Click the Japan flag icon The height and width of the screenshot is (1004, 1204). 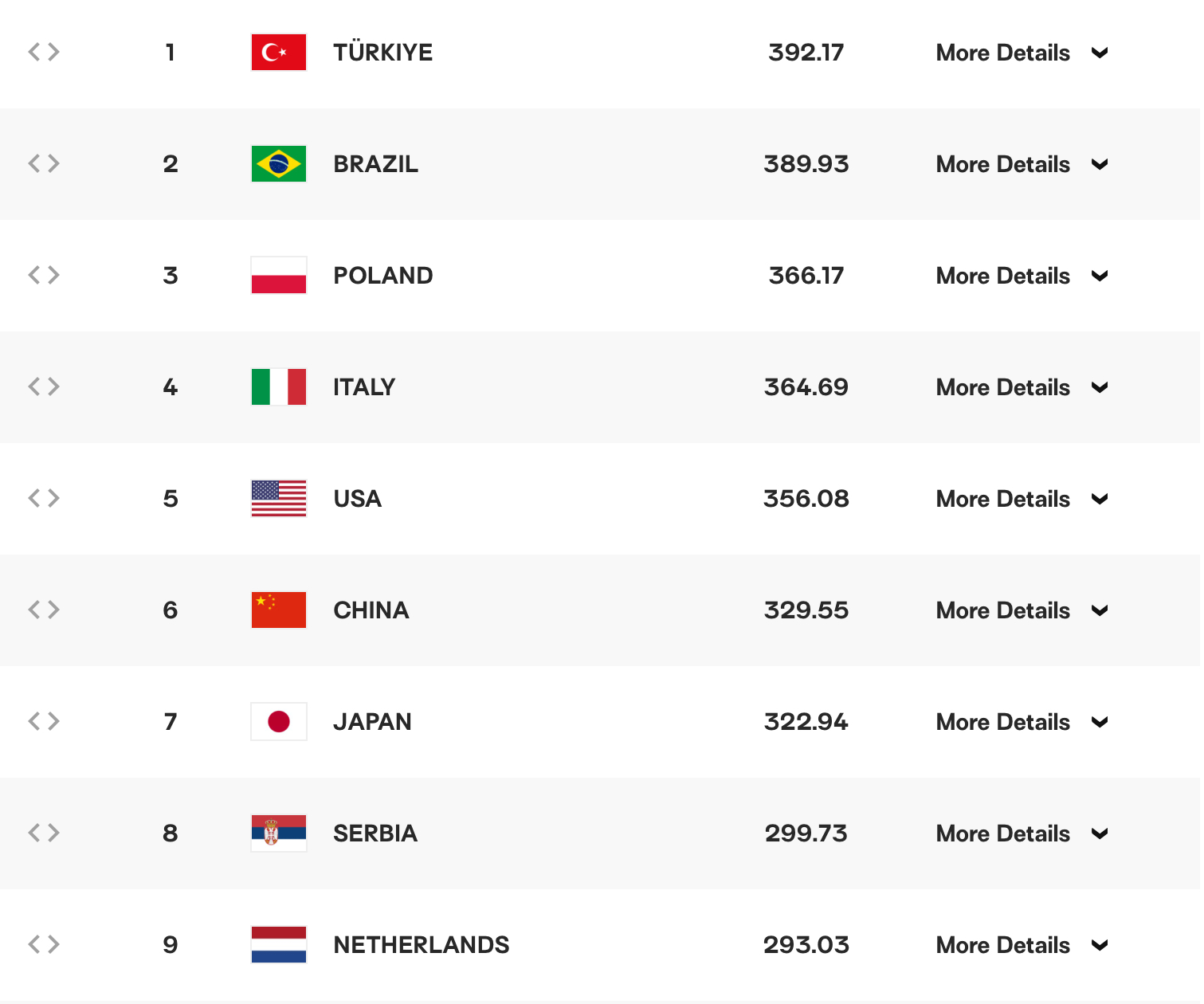278,722
